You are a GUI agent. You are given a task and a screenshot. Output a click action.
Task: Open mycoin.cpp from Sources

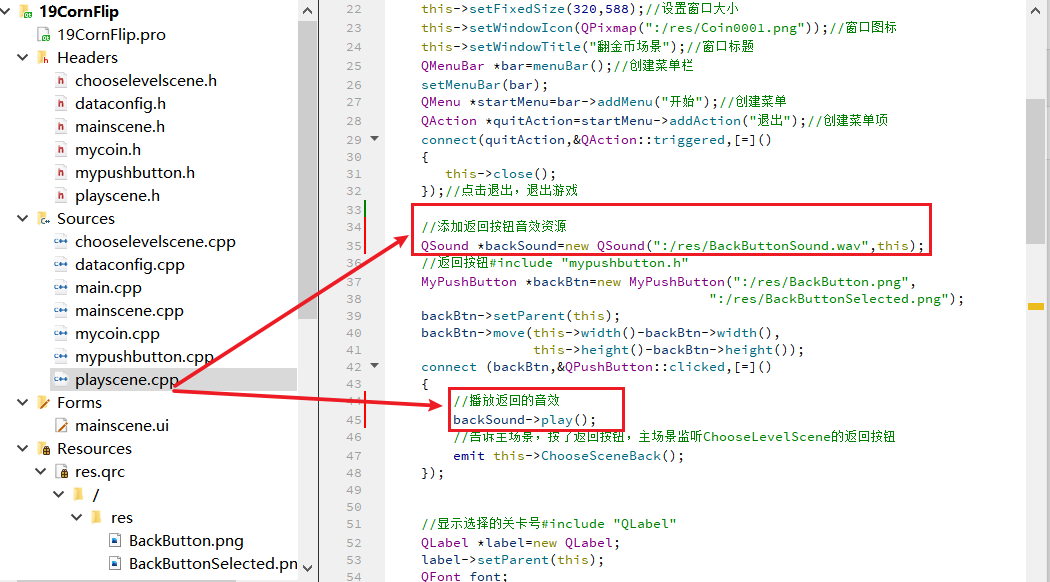(117, 334)
